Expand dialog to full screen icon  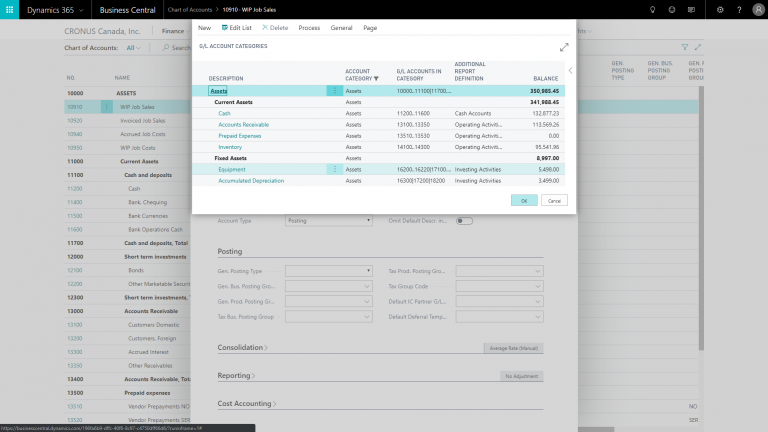point(564,47)
